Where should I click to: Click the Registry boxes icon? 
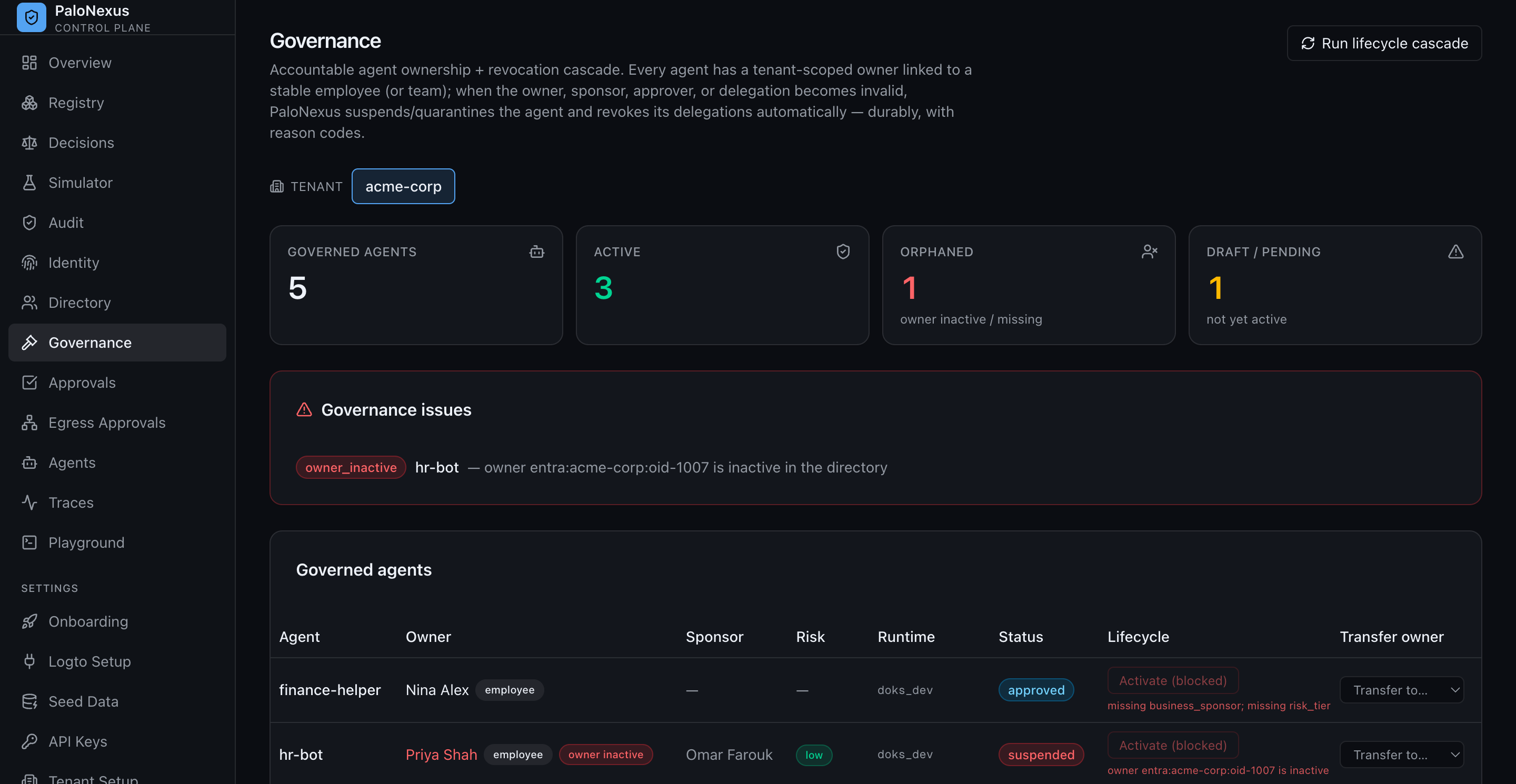[29, 102]
